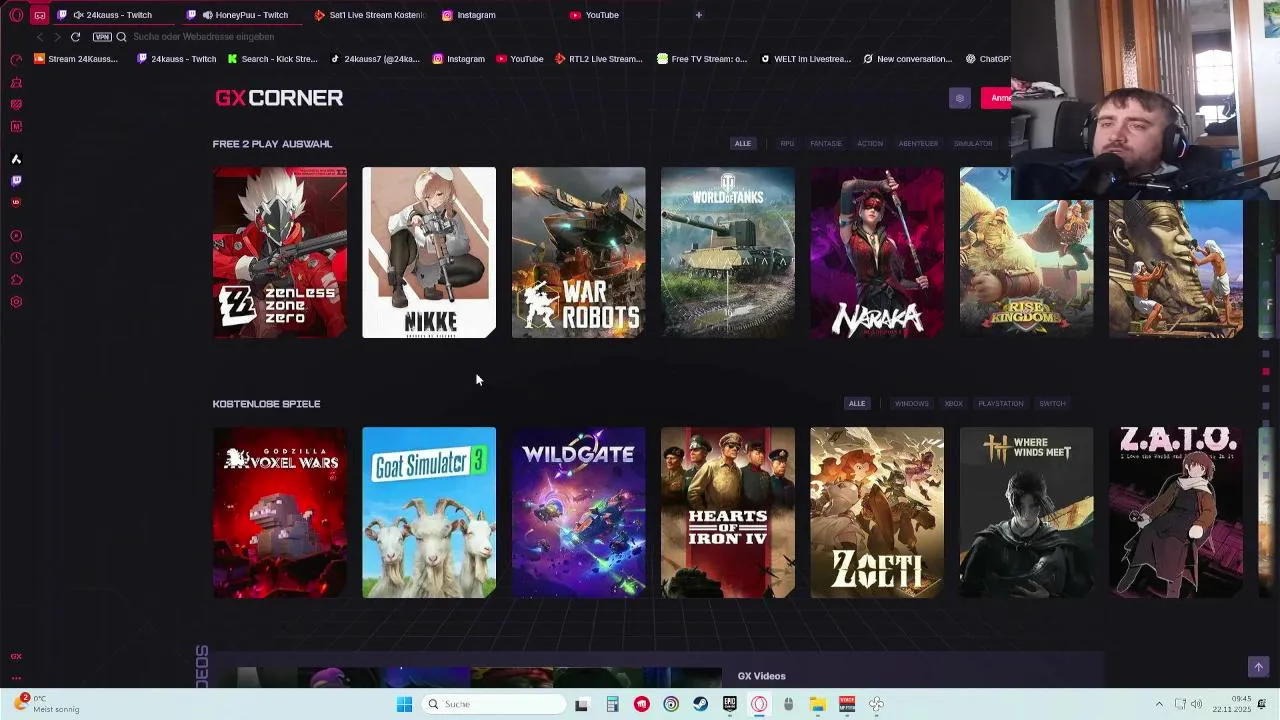The height and width of the screenshot is (720, 1280).
Task: Click the GX label at sidebar bottom
Action: [x=16, y=657]
